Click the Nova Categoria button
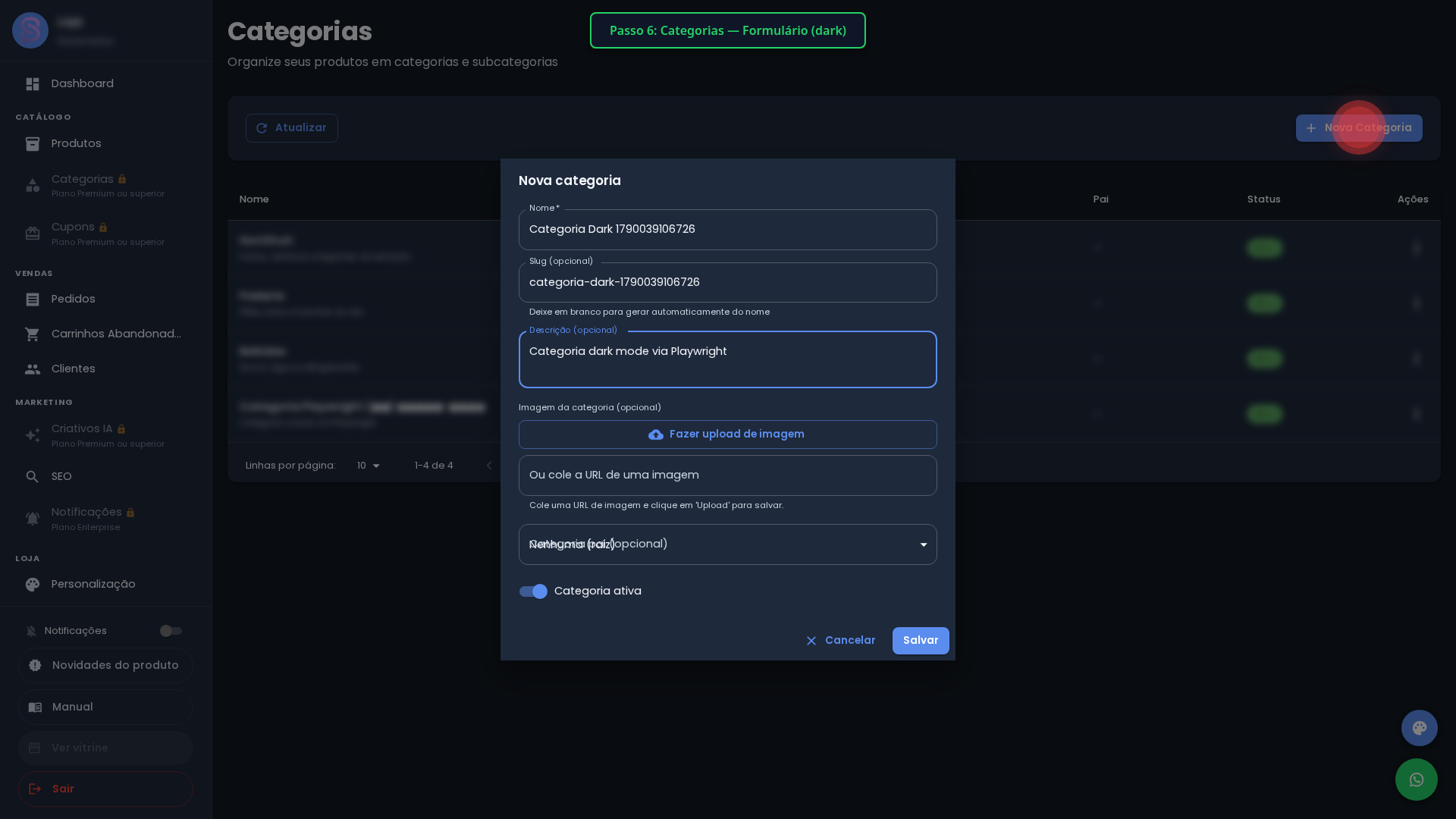This screenshot has width=1456, height=819. tap(1359, 128)
